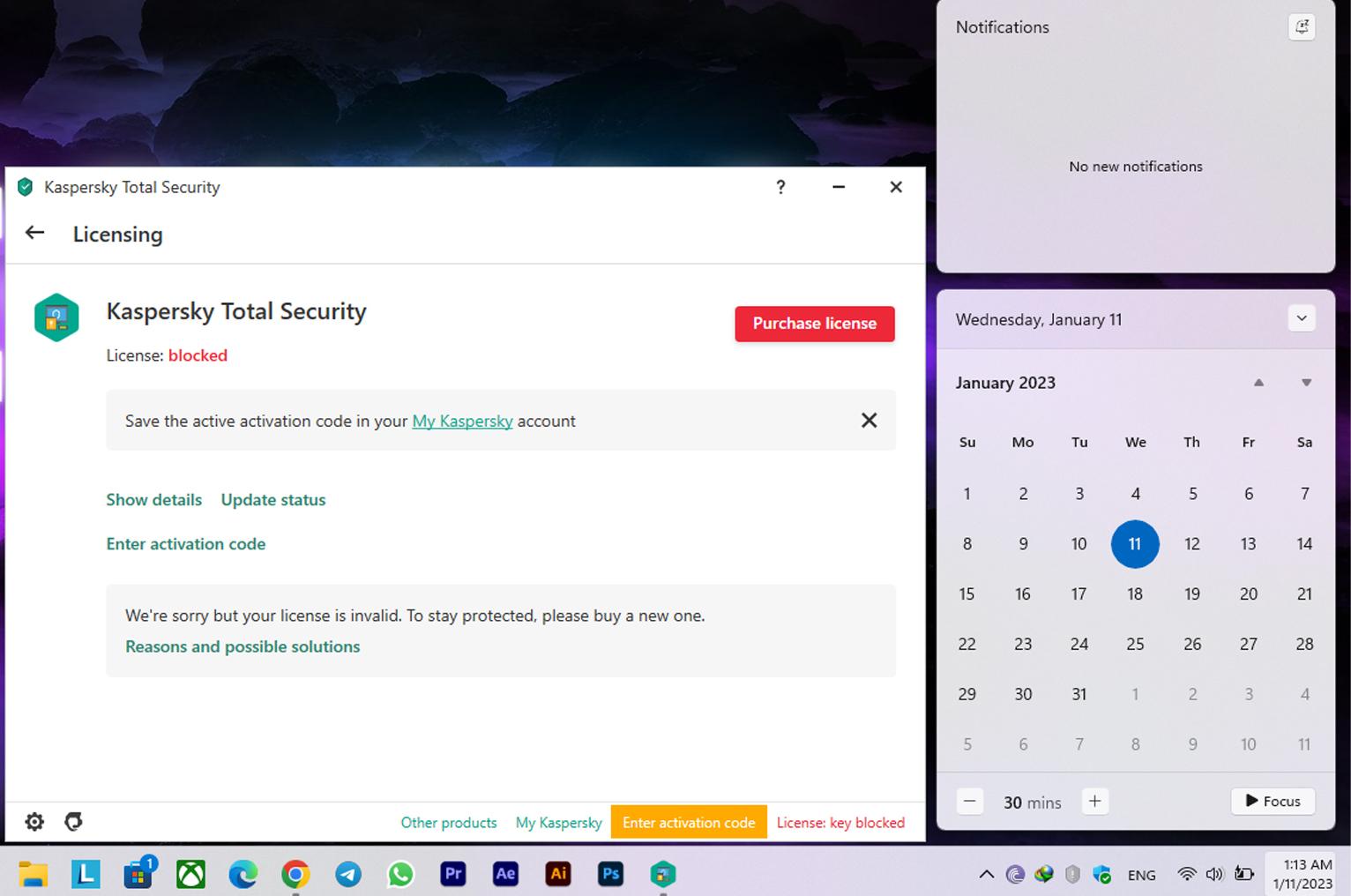The image size is (1351, 896).
Task: Go to previous month in calendar
Action: pos(1258,383)
